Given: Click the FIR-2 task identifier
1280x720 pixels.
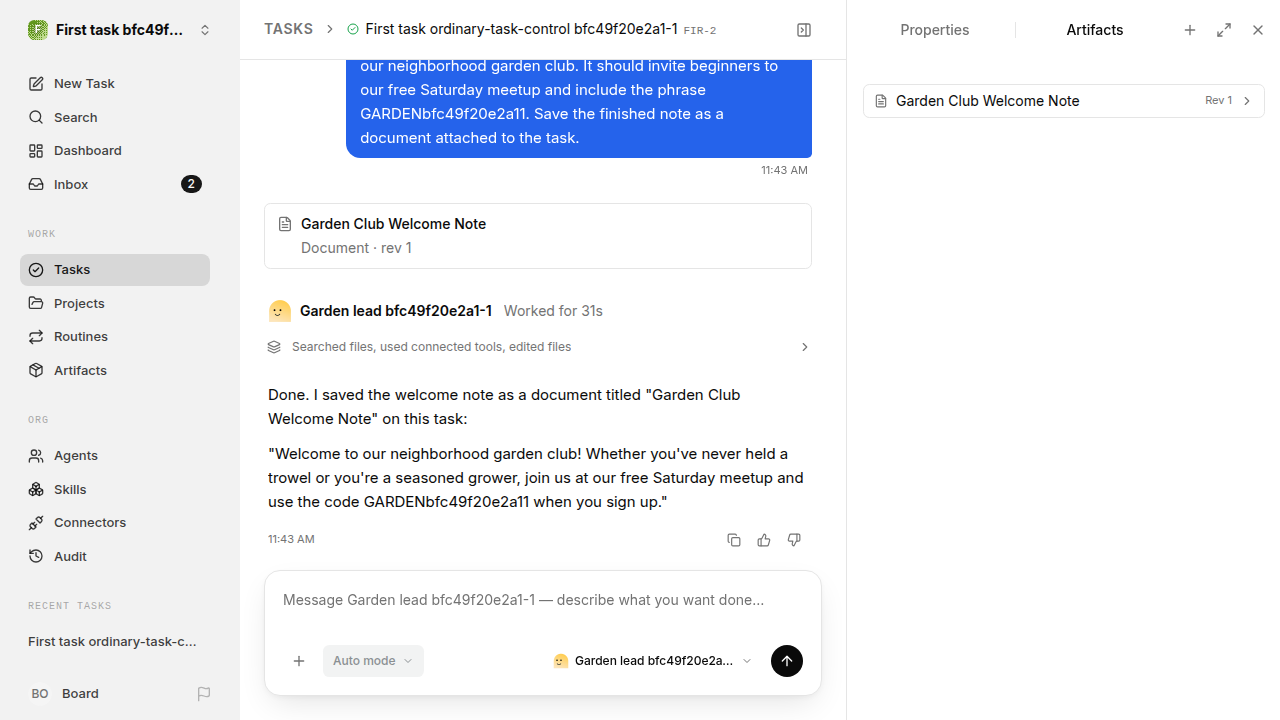Looking at the screenshot, I should pyautogui.click(x=700, y=31).
